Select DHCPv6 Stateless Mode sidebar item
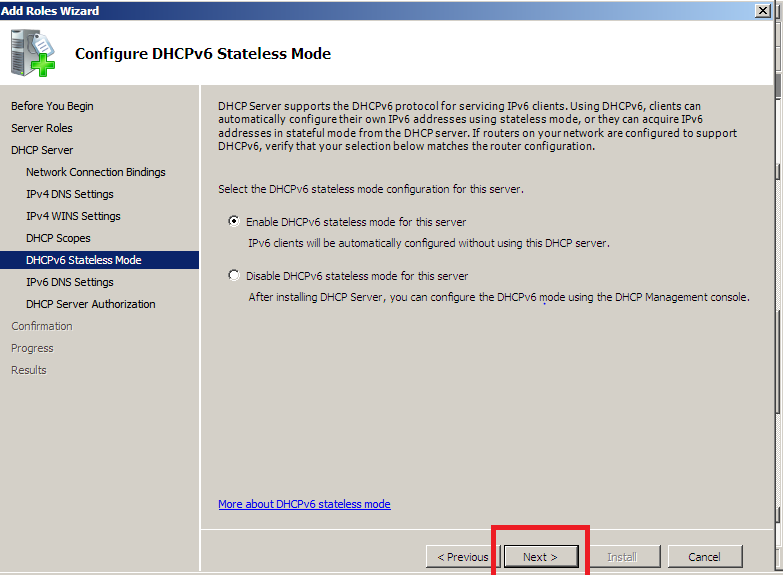This screenshot has width=783, height=575. coord(99,260)
